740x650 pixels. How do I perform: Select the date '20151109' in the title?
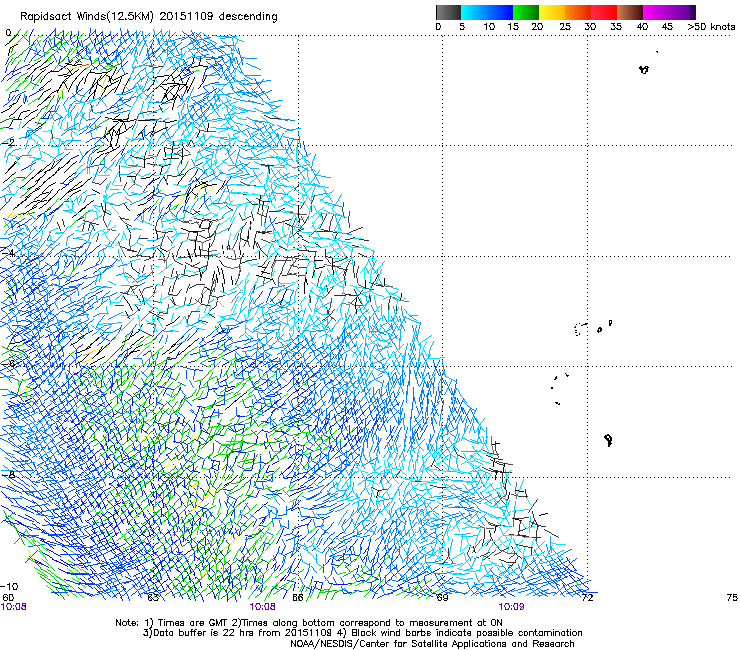(x=186, y=16)
